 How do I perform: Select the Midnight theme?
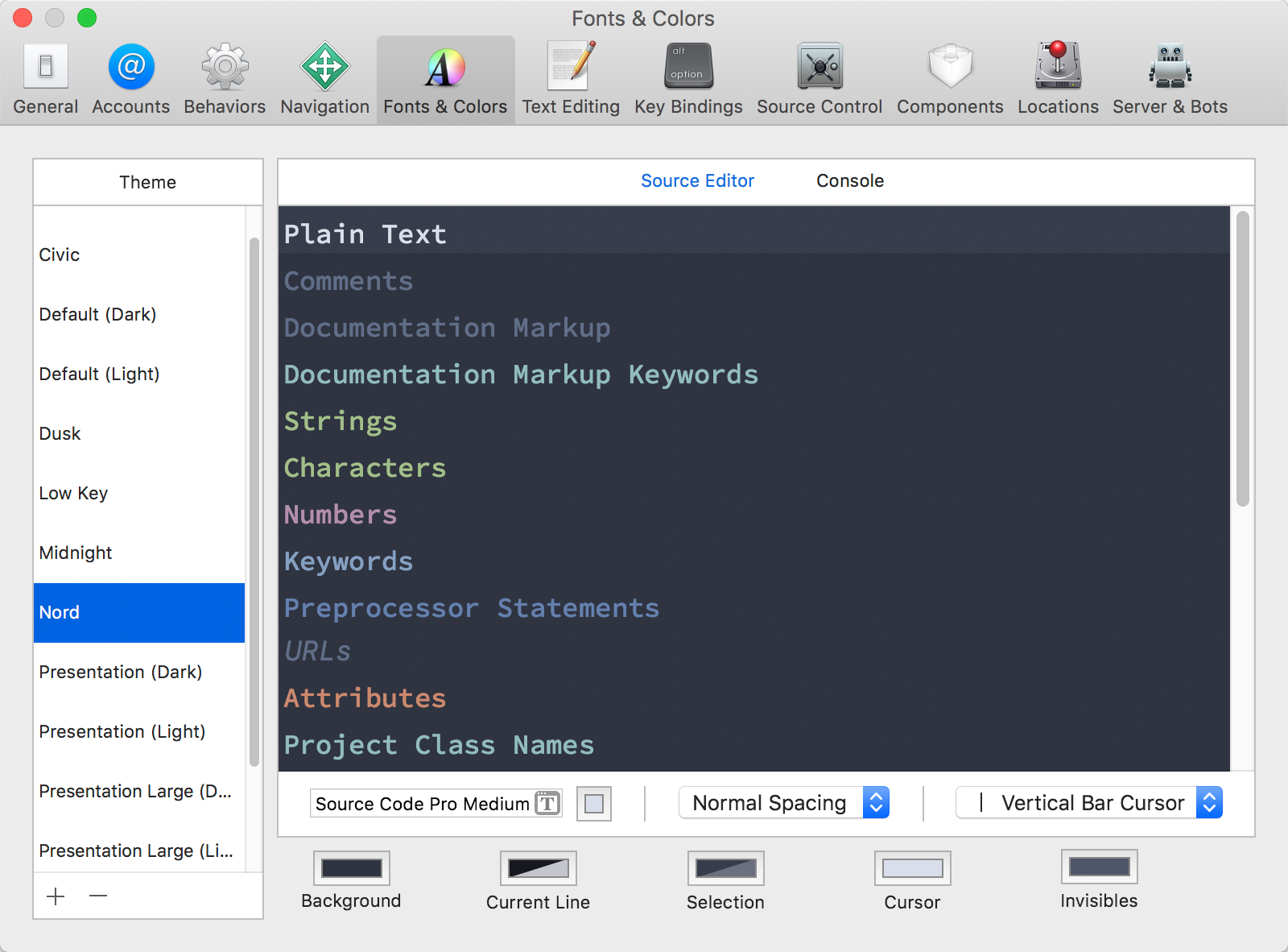[x=139, y=553]
